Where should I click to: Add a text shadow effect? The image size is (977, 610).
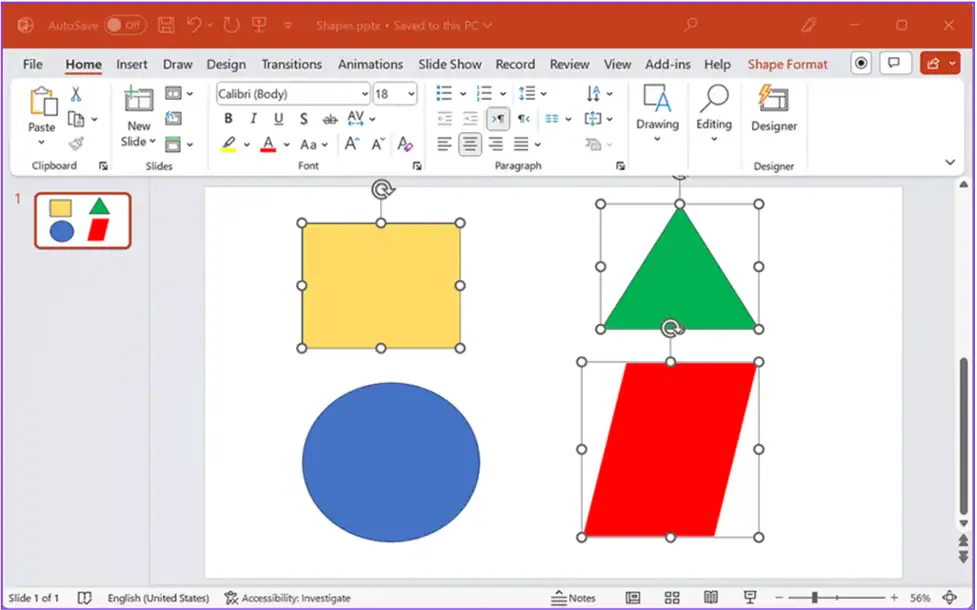pyautogui.click(x=303, y=118)
